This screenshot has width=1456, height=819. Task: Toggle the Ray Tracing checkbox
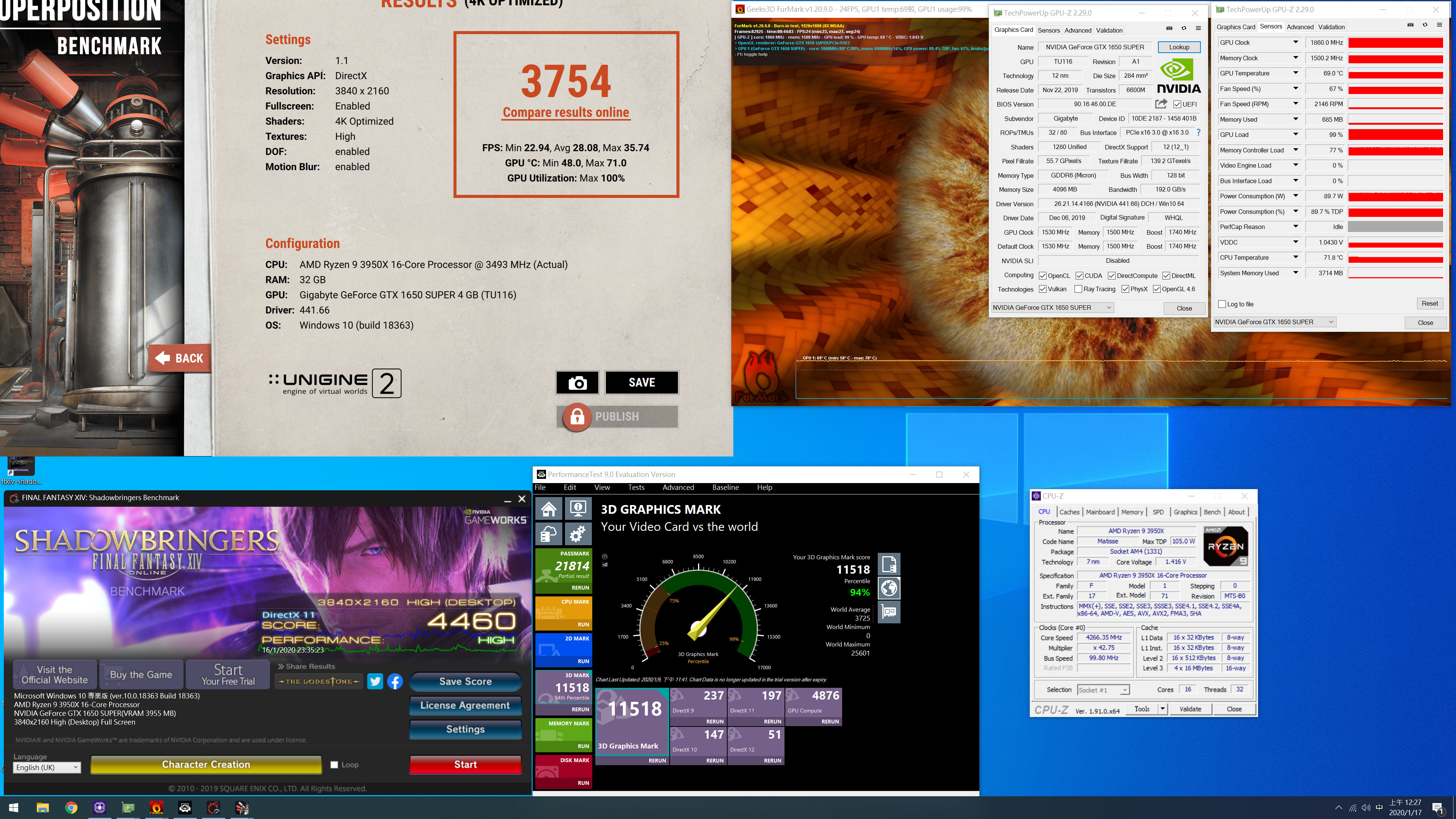1078,289
